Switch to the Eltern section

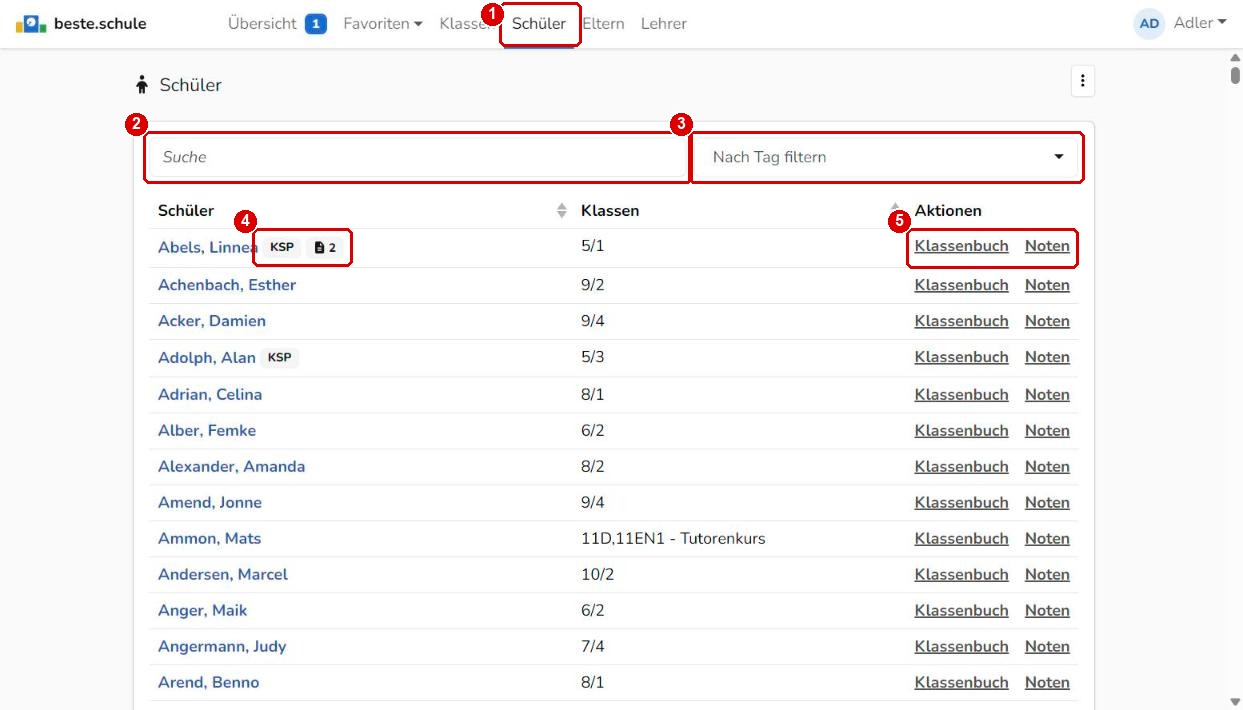click(x=603, y=23)
